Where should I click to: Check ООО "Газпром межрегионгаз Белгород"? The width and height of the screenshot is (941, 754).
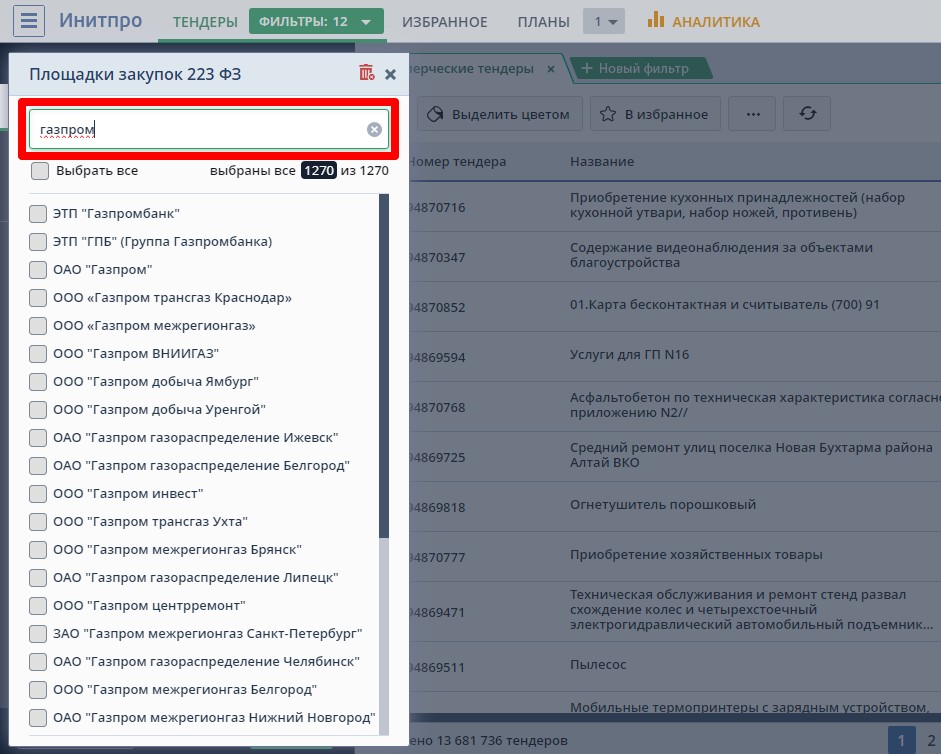38,690
